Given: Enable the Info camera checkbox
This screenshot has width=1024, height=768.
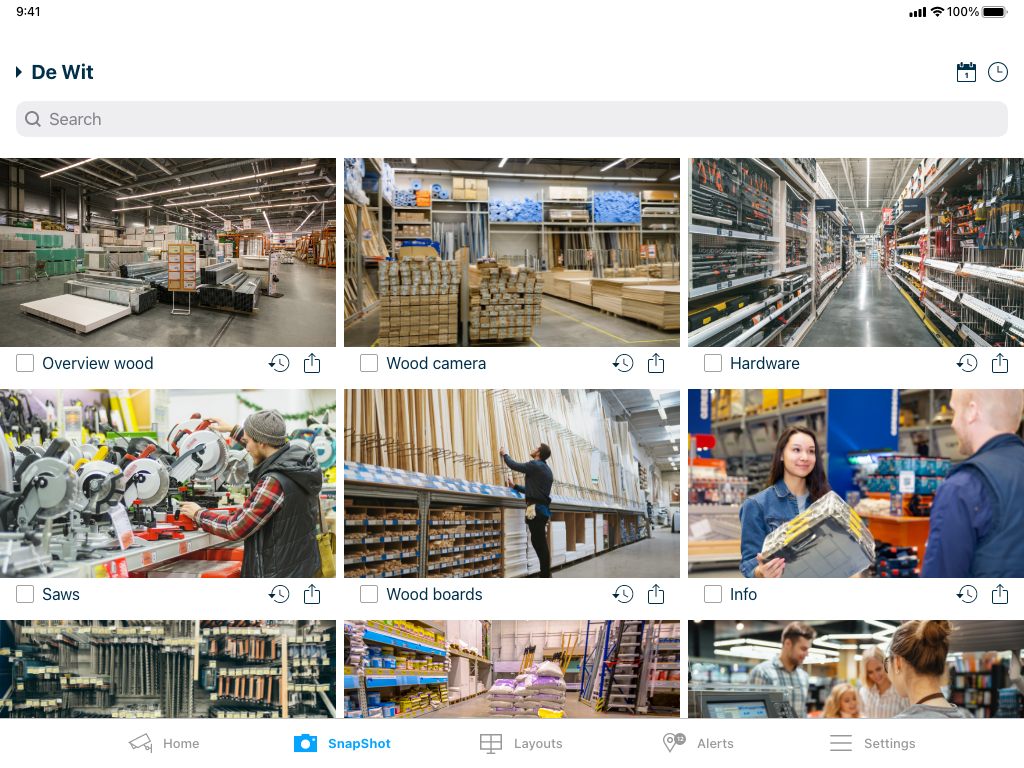Looking at the screenshot, I should [712, 594].
